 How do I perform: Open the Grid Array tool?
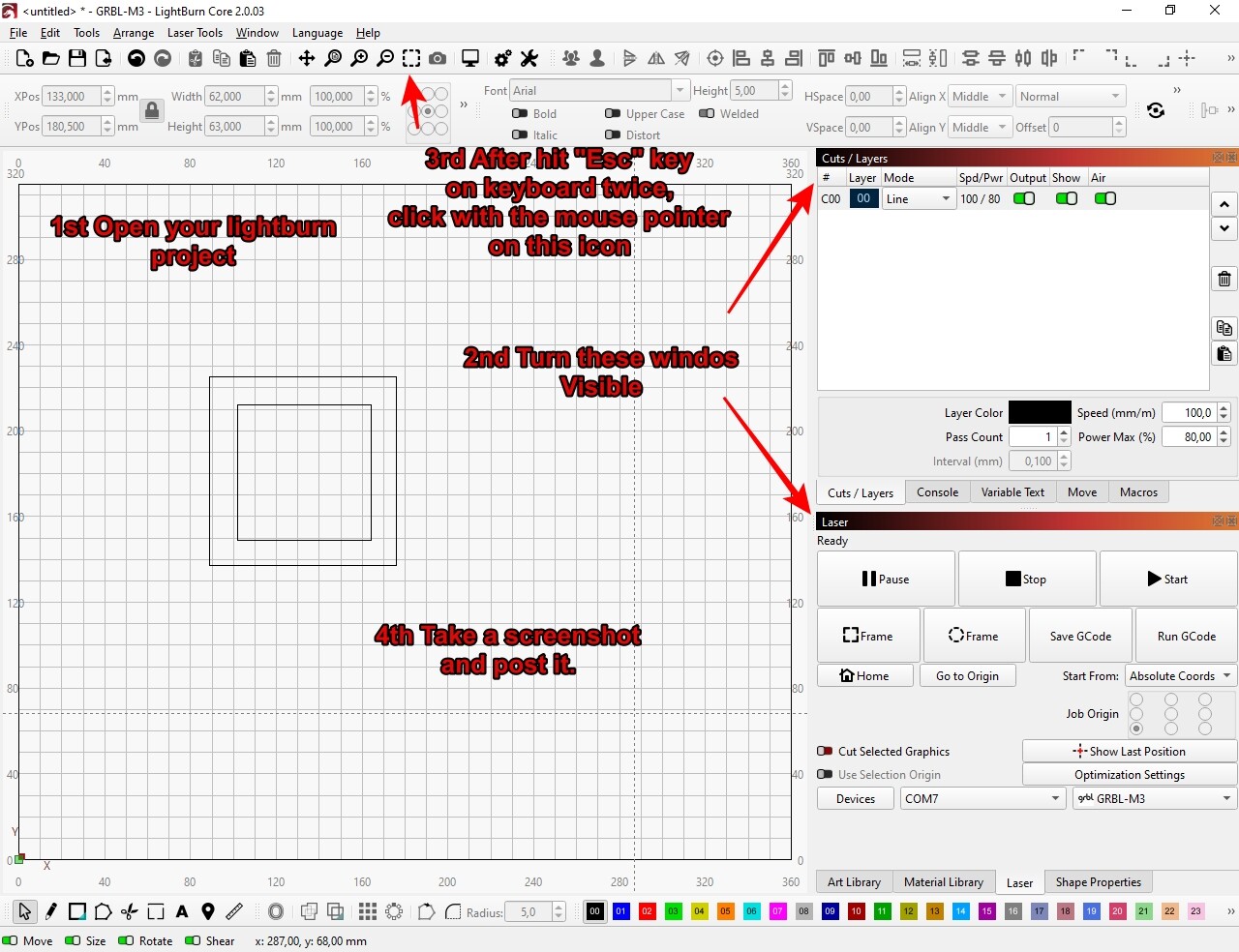click(x=367, y=911)
